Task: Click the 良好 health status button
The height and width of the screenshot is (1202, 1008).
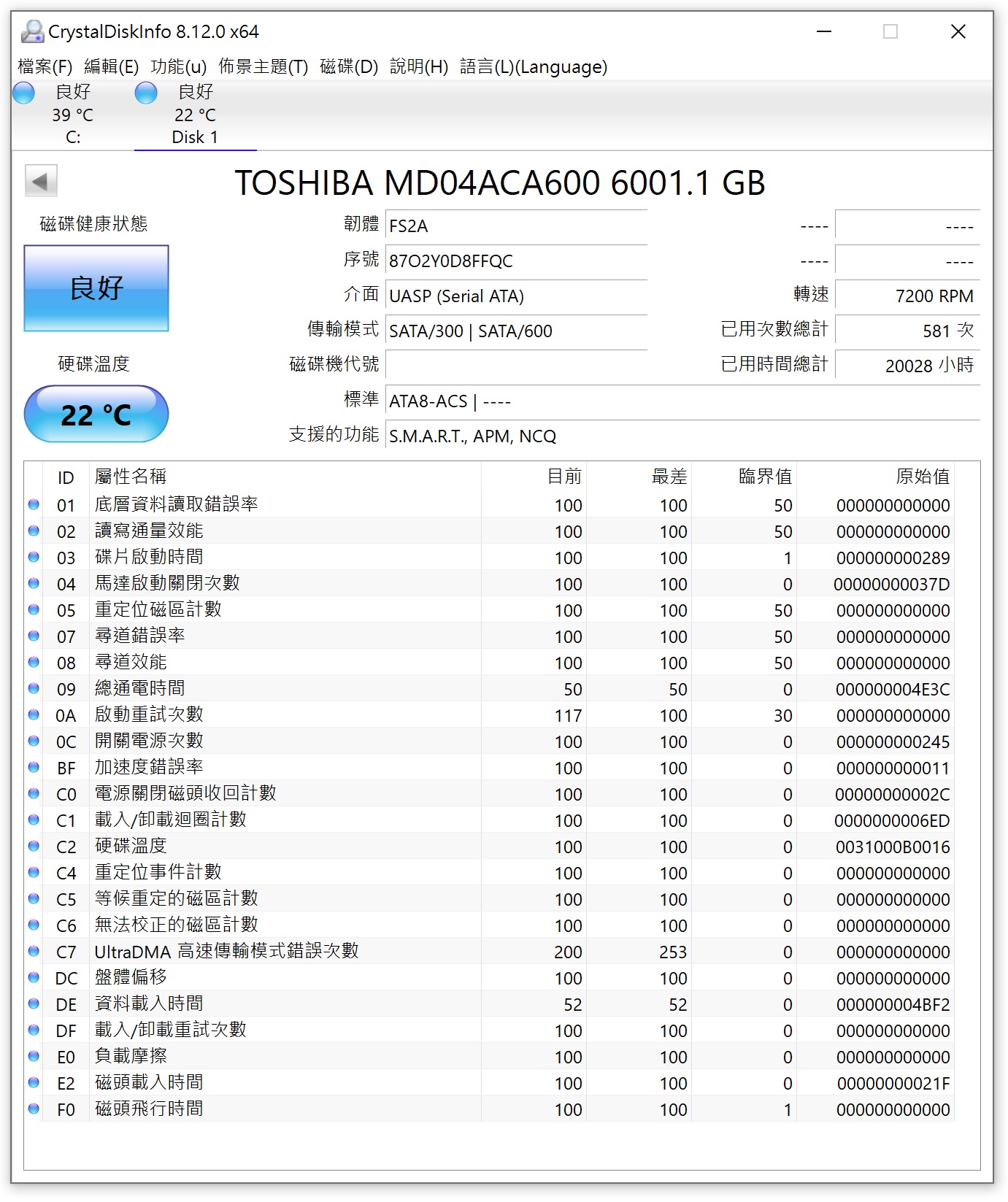Action: click(96, 288)
